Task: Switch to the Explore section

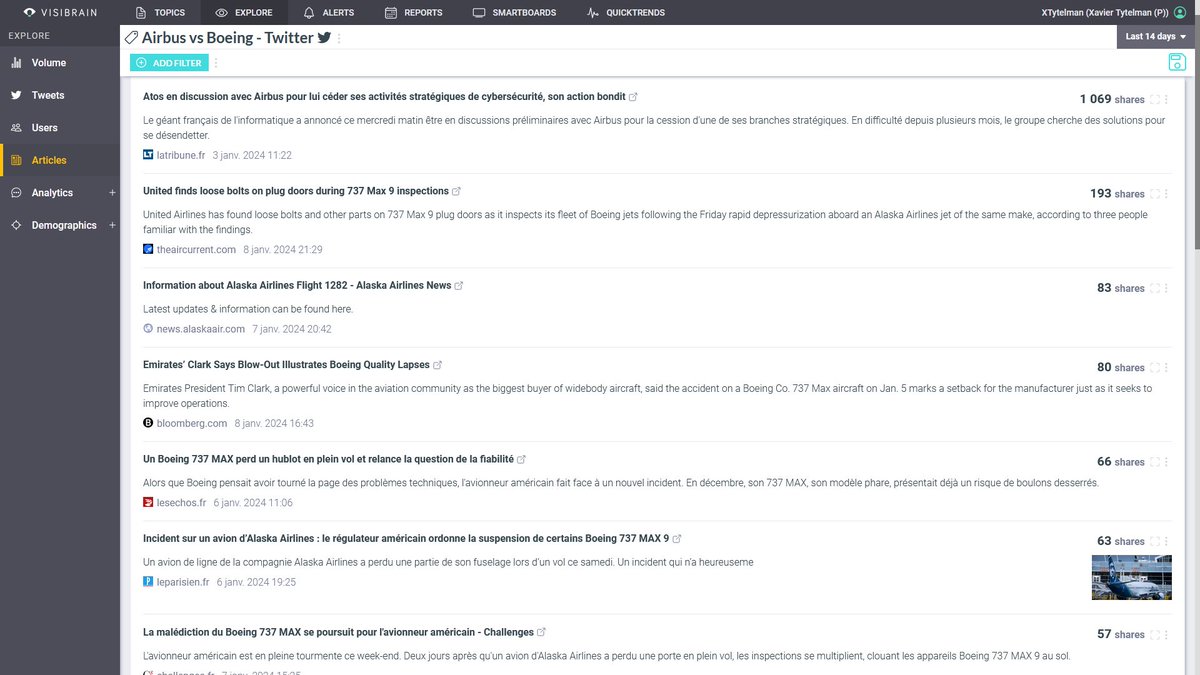Action: pyautogui.click(x=244, y=13)
